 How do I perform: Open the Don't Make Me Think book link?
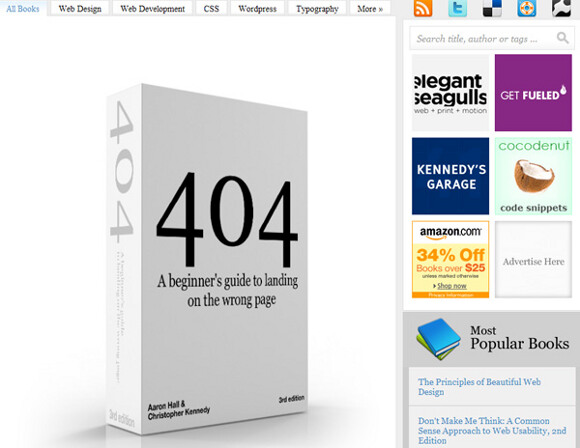[x=492, y=431]
